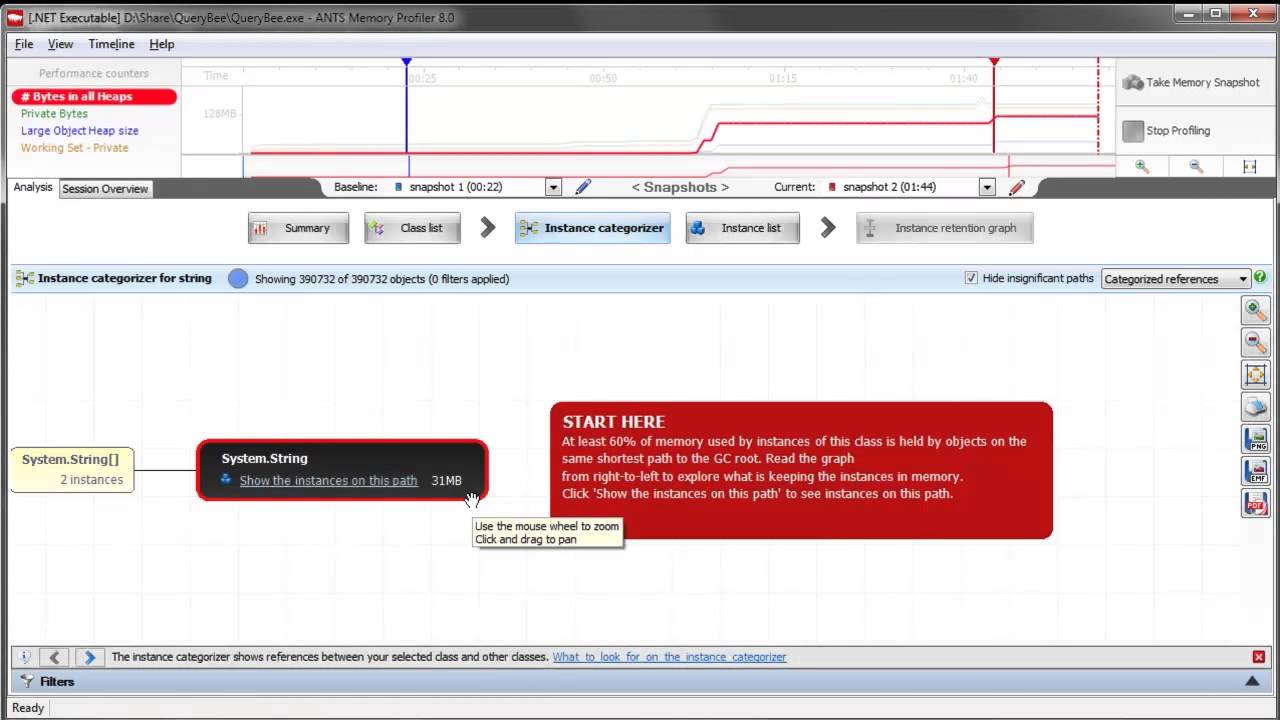This screenshot has height=720, width=1280.
Task: Click 'Show the instances on this path' link
Action: click(328, 481)
